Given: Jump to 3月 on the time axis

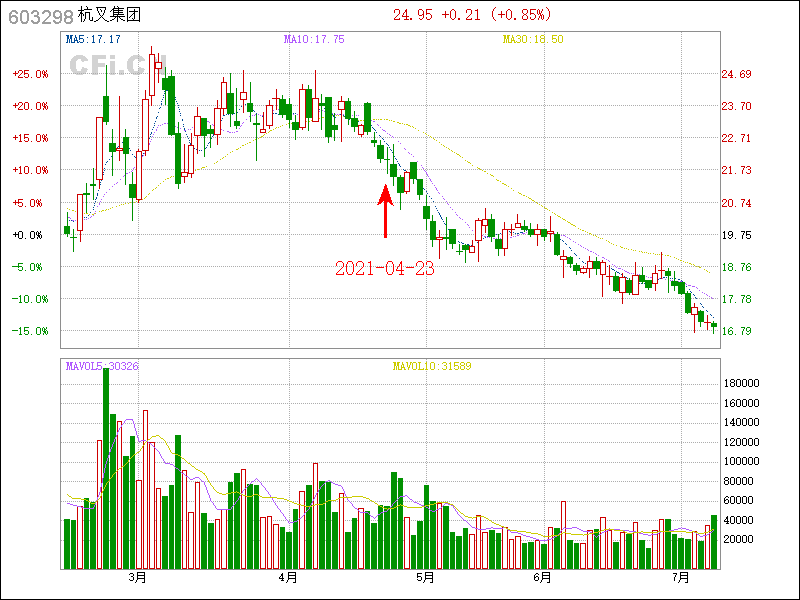Looking at the screenshot, I should click(138, 578).
